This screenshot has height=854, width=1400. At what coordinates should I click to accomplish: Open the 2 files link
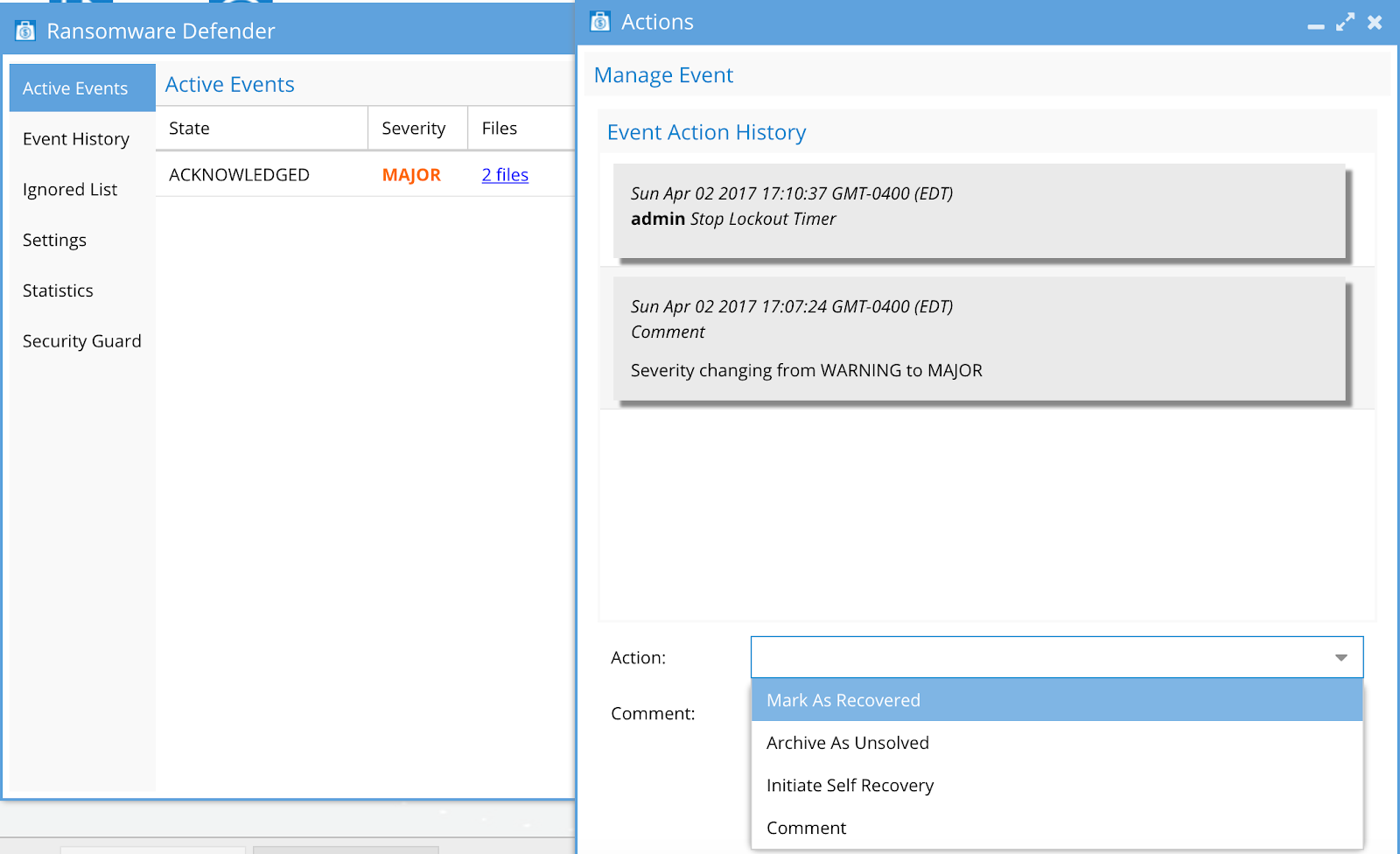pyautogui.click(x=505, y=175)
